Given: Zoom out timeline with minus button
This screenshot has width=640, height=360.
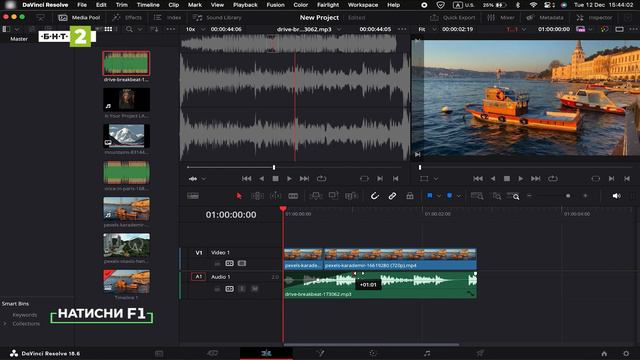Looking at the screenshot, I should [529, 196].
